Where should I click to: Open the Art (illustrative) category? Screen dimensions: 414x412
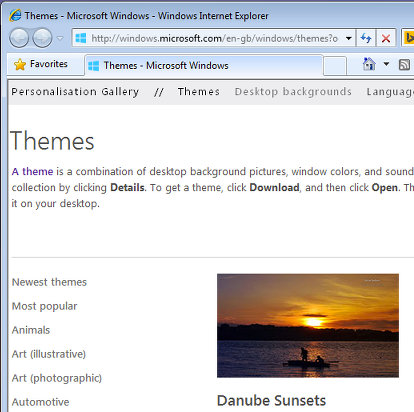[x=49, y=354]
